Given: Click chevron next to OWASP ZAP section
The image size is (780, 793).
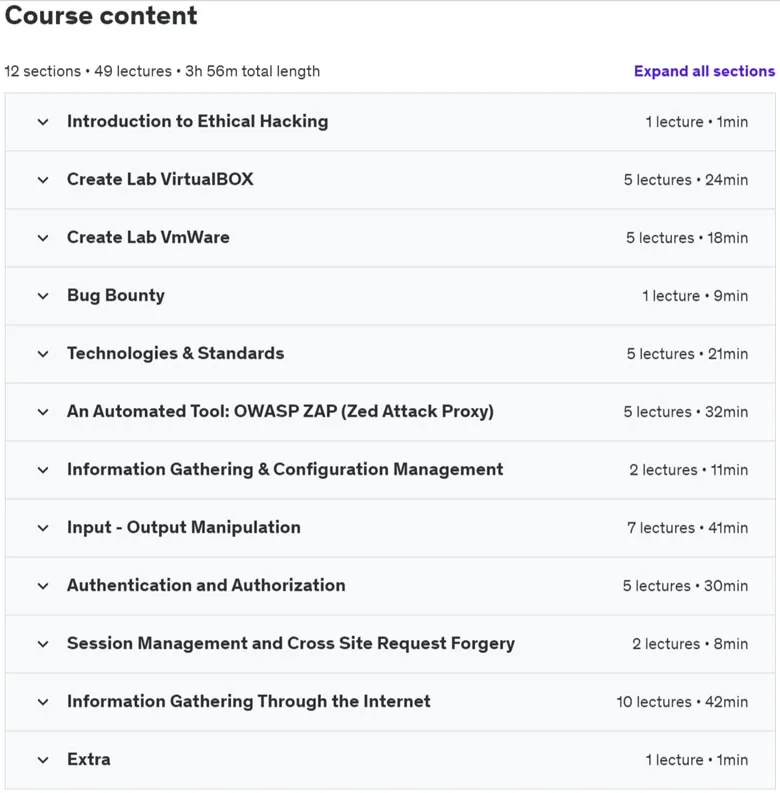Looking at the screenshot, I should (43, 412).
